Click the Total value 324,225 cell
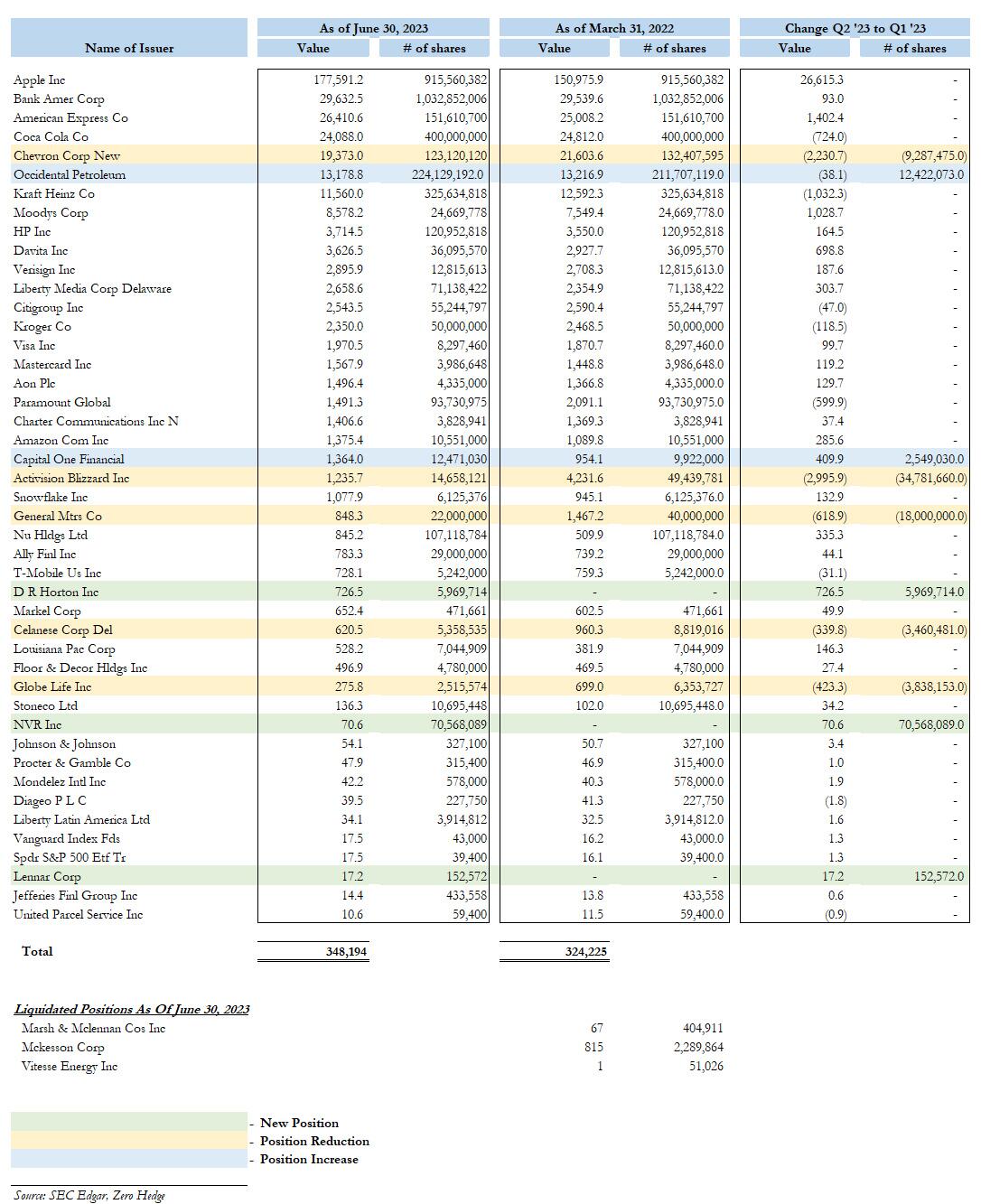Viewport: 981px width, 1204px height. [586, 951]
